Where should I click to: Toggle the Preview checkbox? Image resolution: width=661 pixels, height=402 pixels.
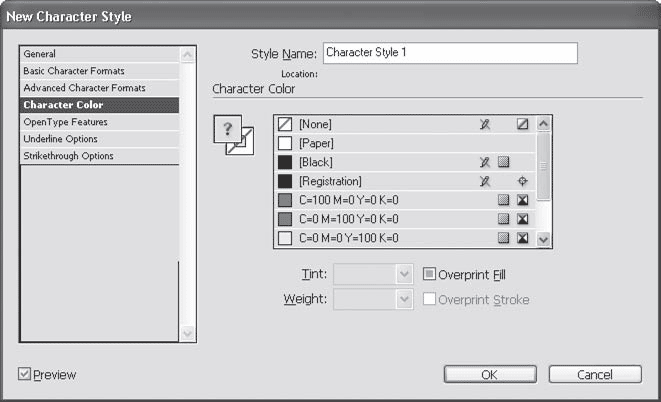pos(25,375)
